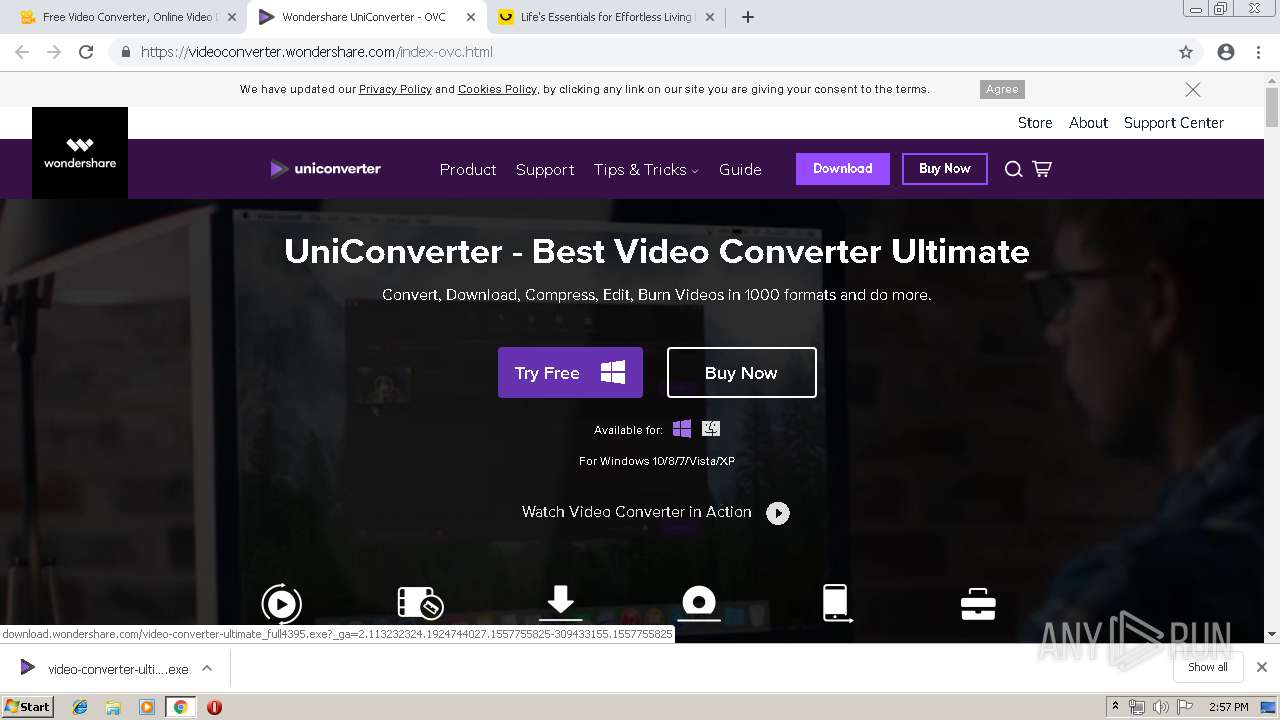Expand the video-converter download item options arrow
This screenshot has height=720, width=1280.
click(x=207, y=668)
